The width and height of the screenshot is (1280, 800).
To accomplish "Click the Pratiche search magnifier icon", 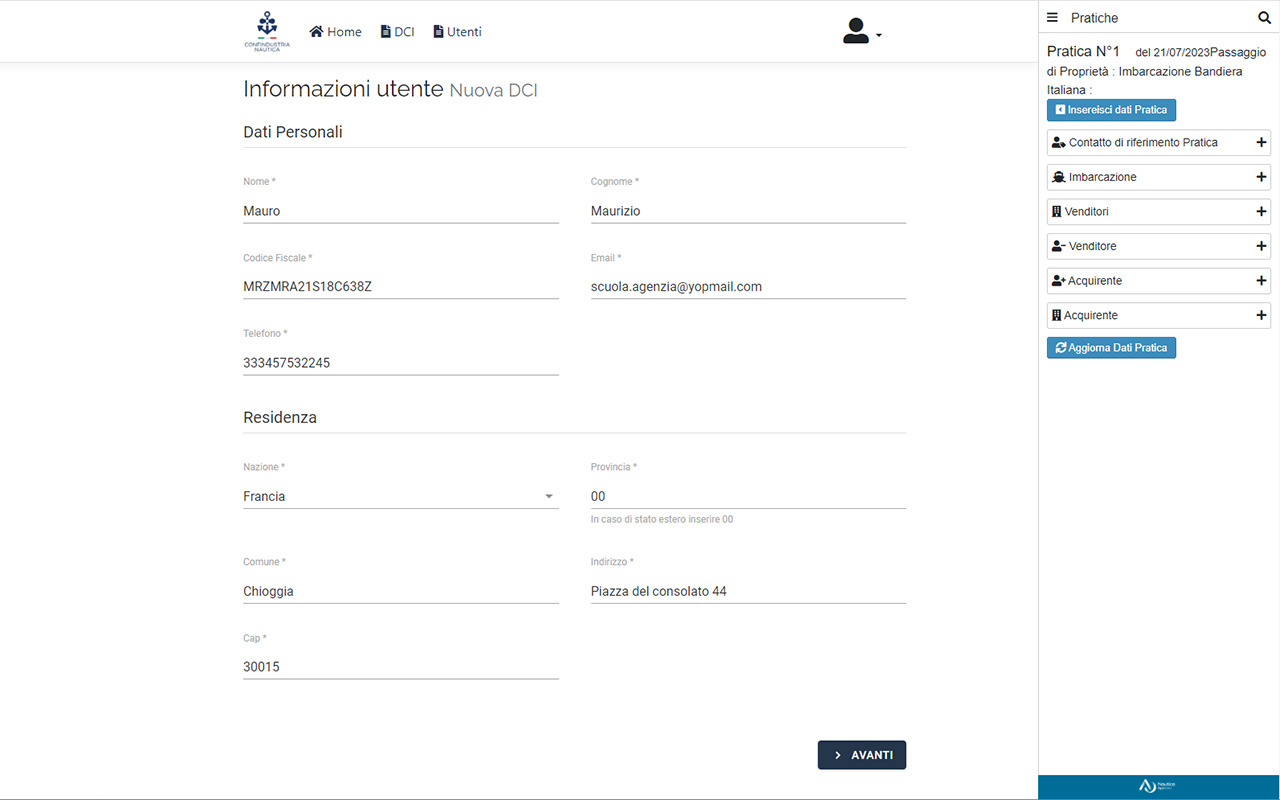I will point(1264,18).
